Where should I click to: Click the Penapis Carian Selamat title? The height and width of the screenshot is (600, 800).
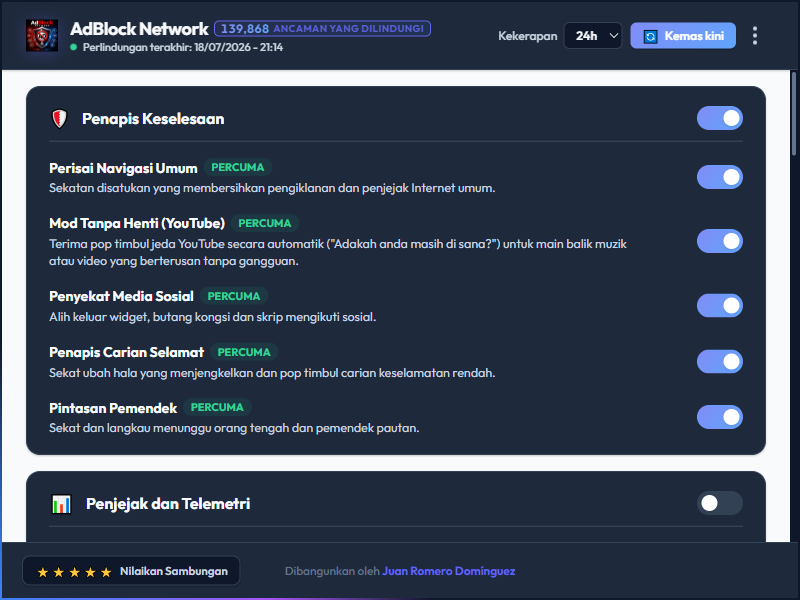point(127,353)
